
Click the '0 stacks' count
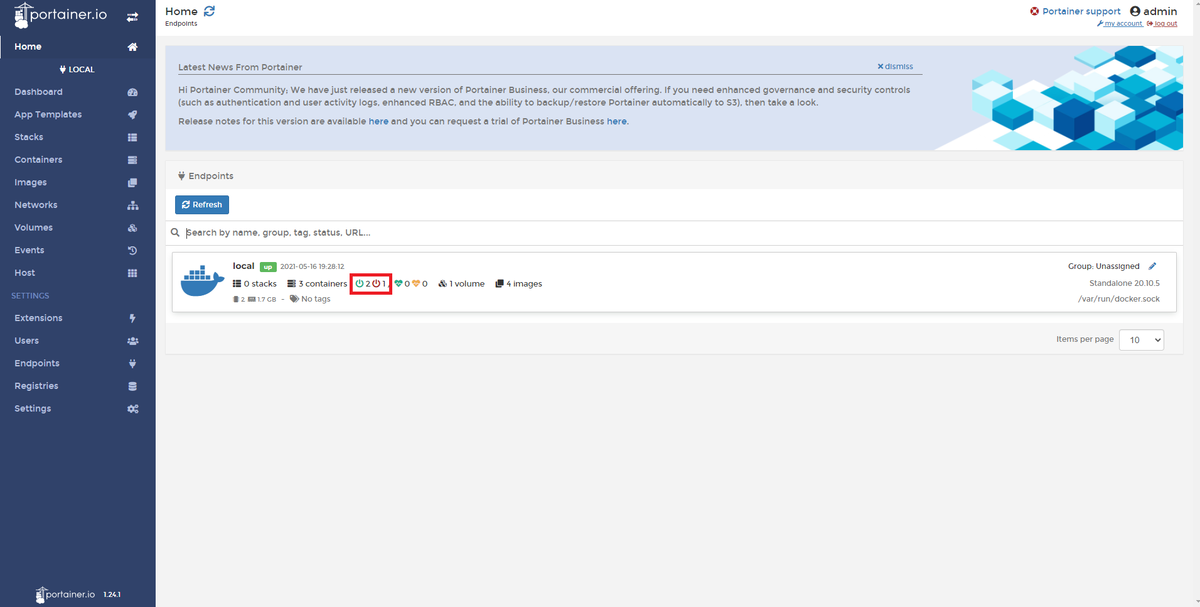(255, 284)
